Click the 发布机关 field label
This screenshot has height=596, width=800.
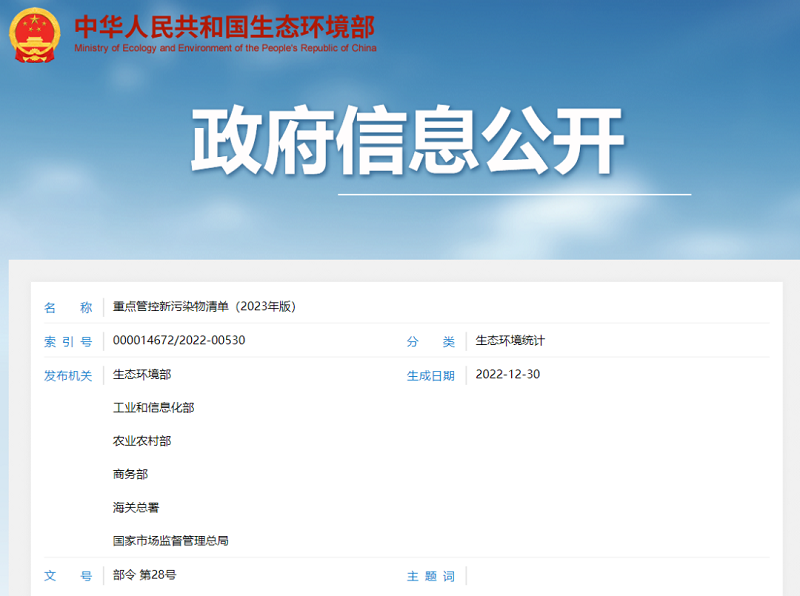(68, 376)
